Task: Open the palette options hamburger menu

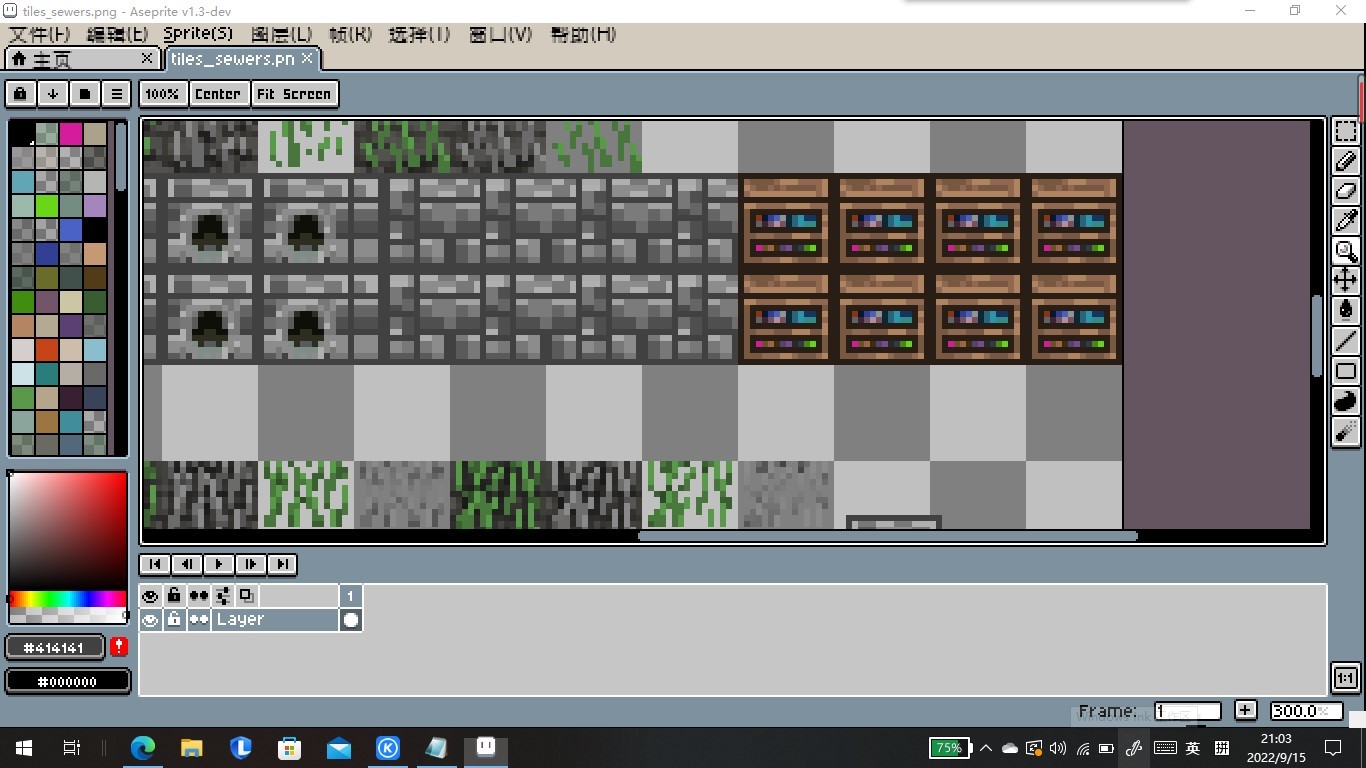Action: coord(117,94)
